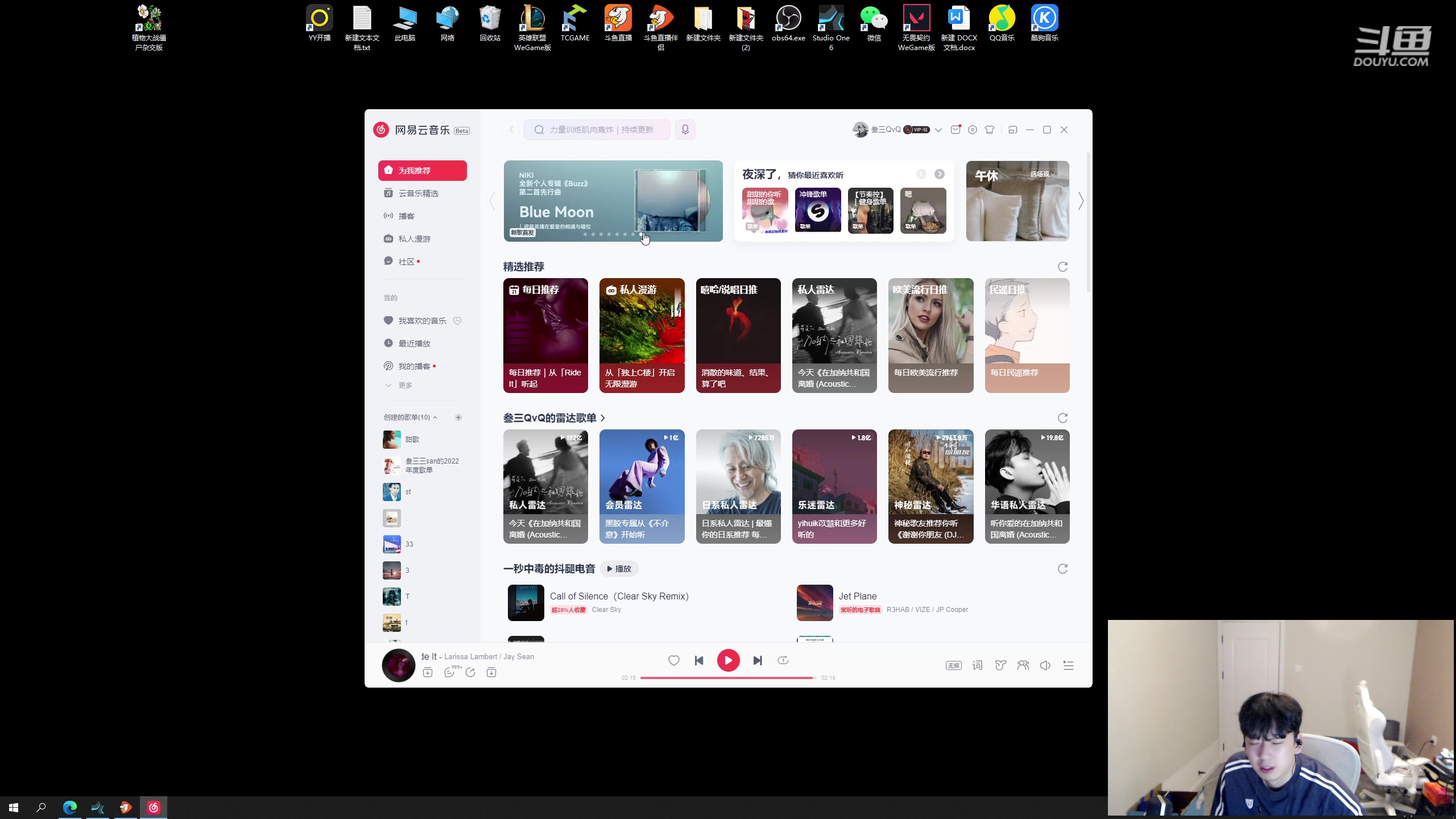Show the next banner with right chevron
Screen dimensions: 1456x819
pos(1081,201)
